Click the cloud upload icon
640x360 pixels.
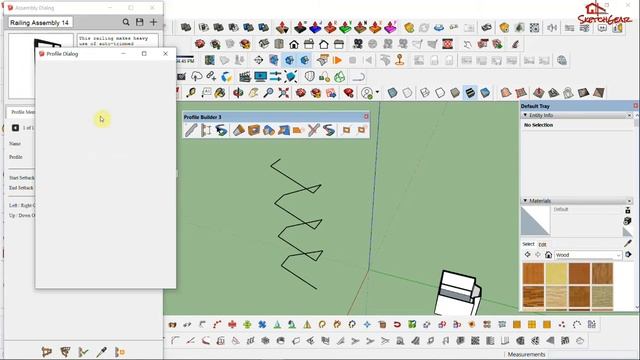pyautogui.click(x=196, y=76)
